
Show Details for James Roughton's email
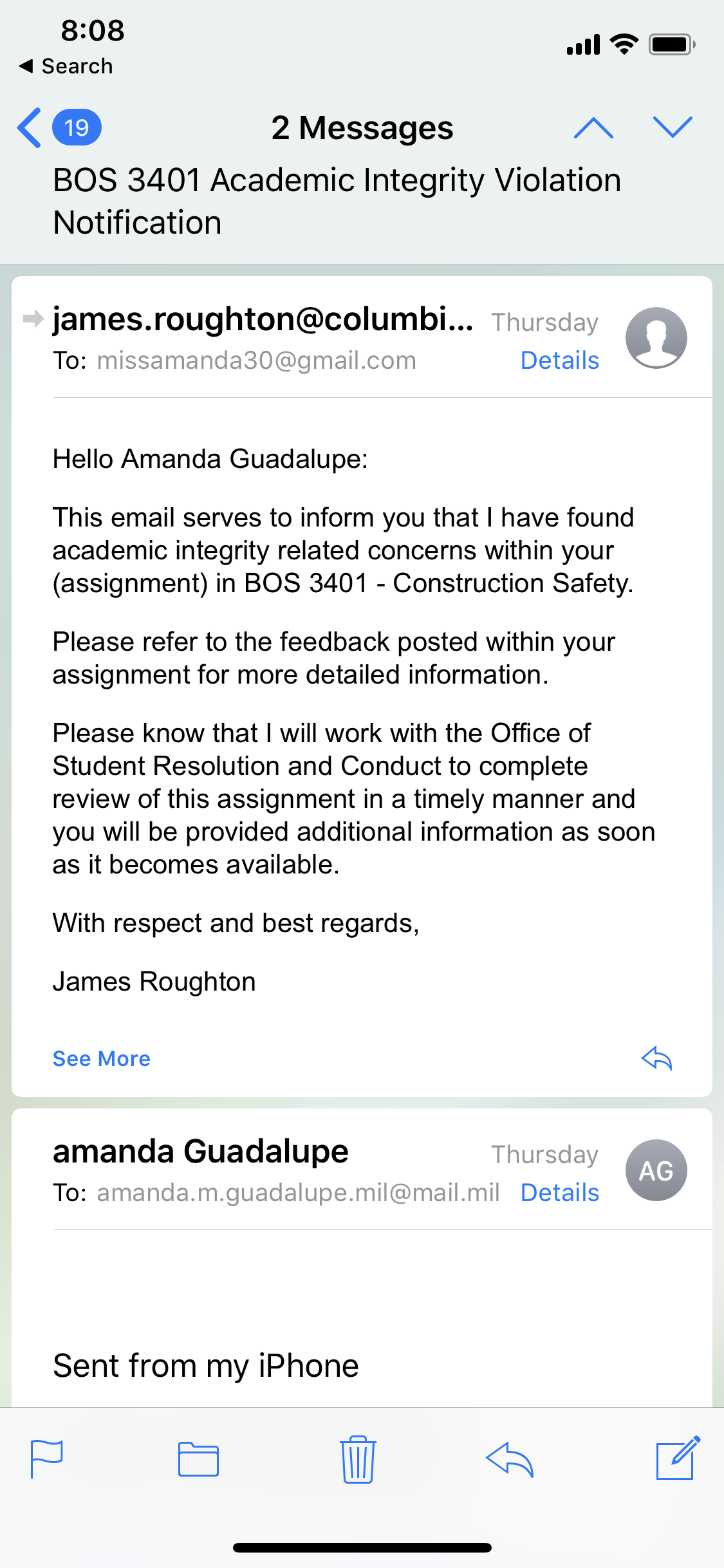560,360
